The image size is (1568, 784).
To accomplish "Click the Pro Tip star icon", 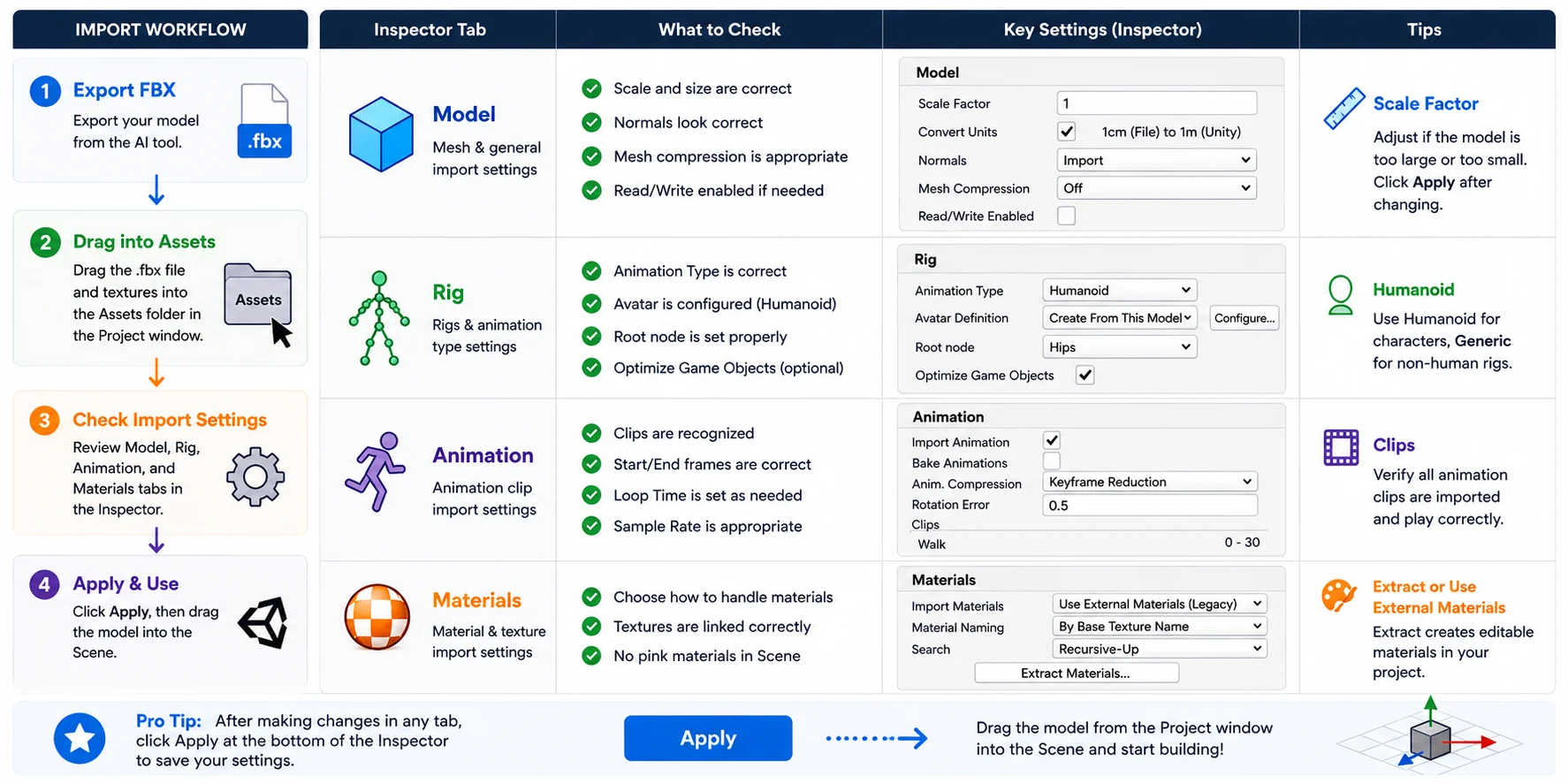I will [x=80, y=739].
